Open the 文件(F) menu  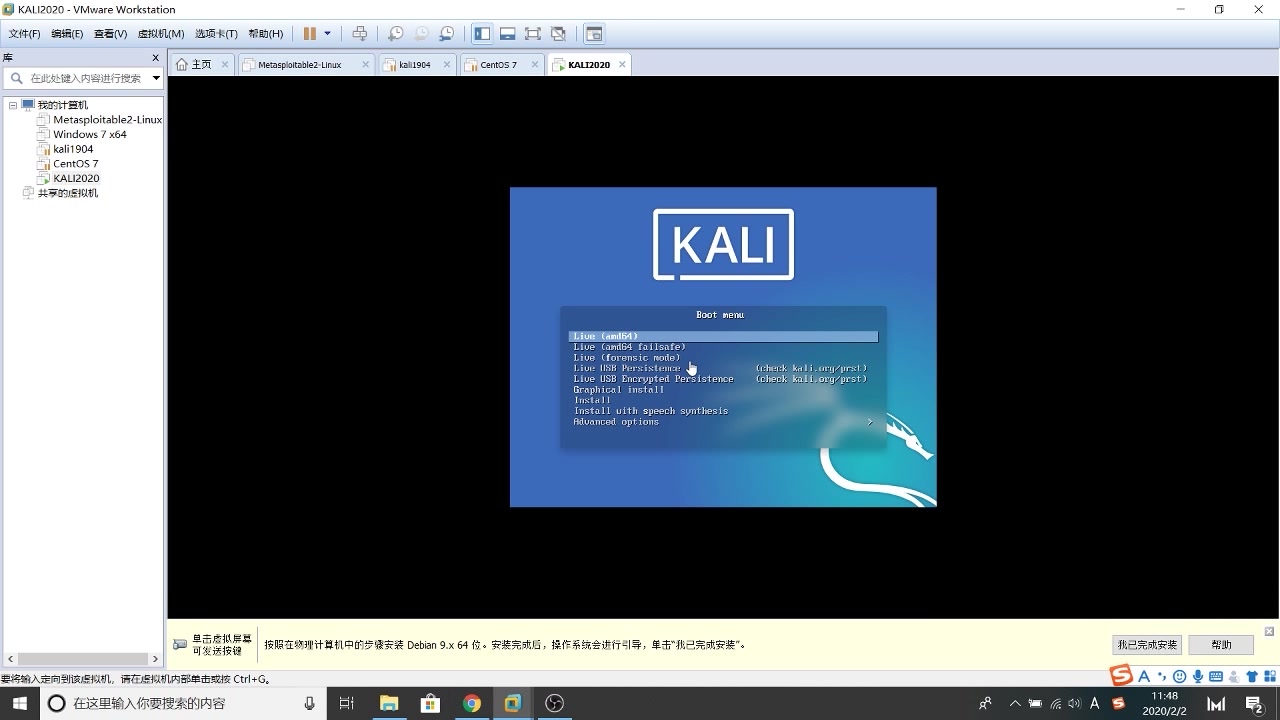(x=24, y=33)
